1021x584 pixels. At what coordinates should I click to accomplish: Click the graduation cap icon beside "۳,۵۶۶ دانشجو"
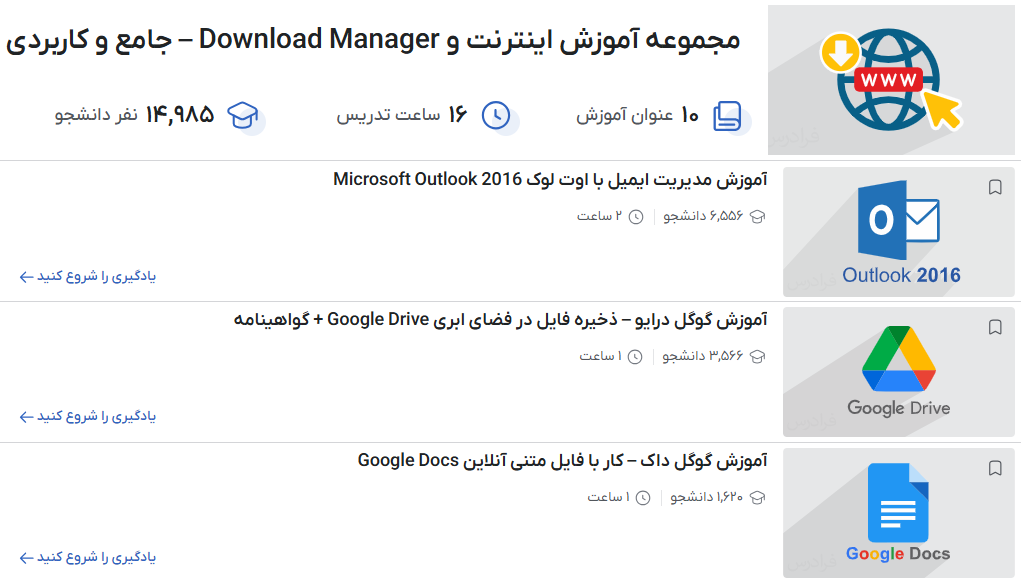coord(756,355)
